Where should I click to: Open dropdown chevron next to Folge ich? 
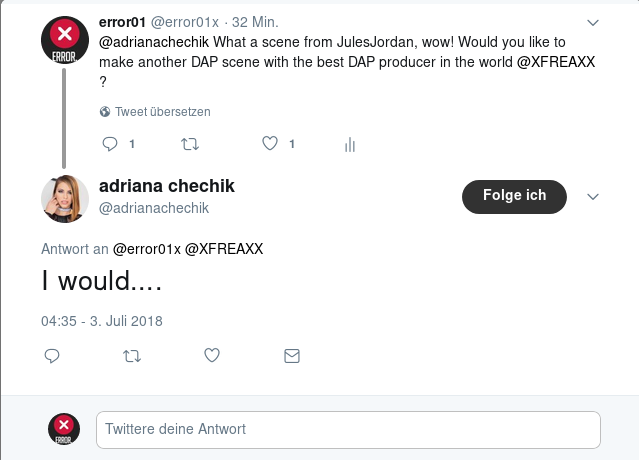pyautogui.click(x=592, y=196)
